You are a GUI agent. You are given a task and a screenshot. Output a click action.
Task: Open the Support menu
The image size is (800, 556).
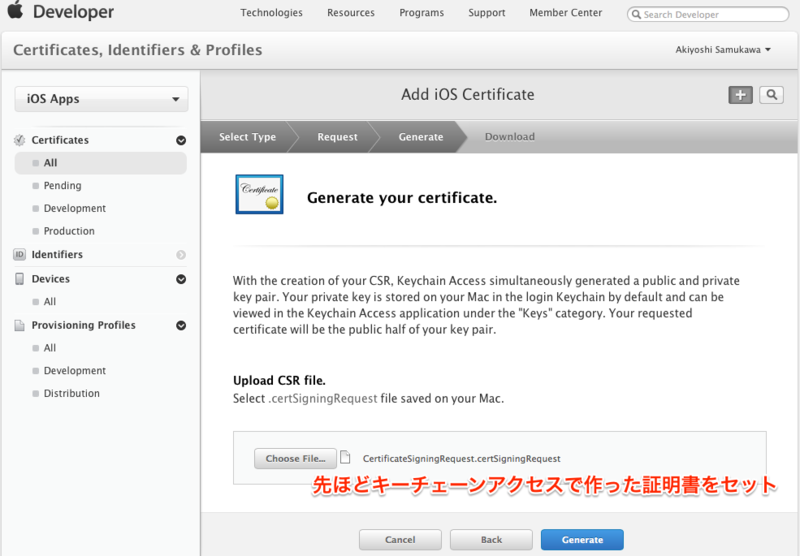tap(487, 13)
